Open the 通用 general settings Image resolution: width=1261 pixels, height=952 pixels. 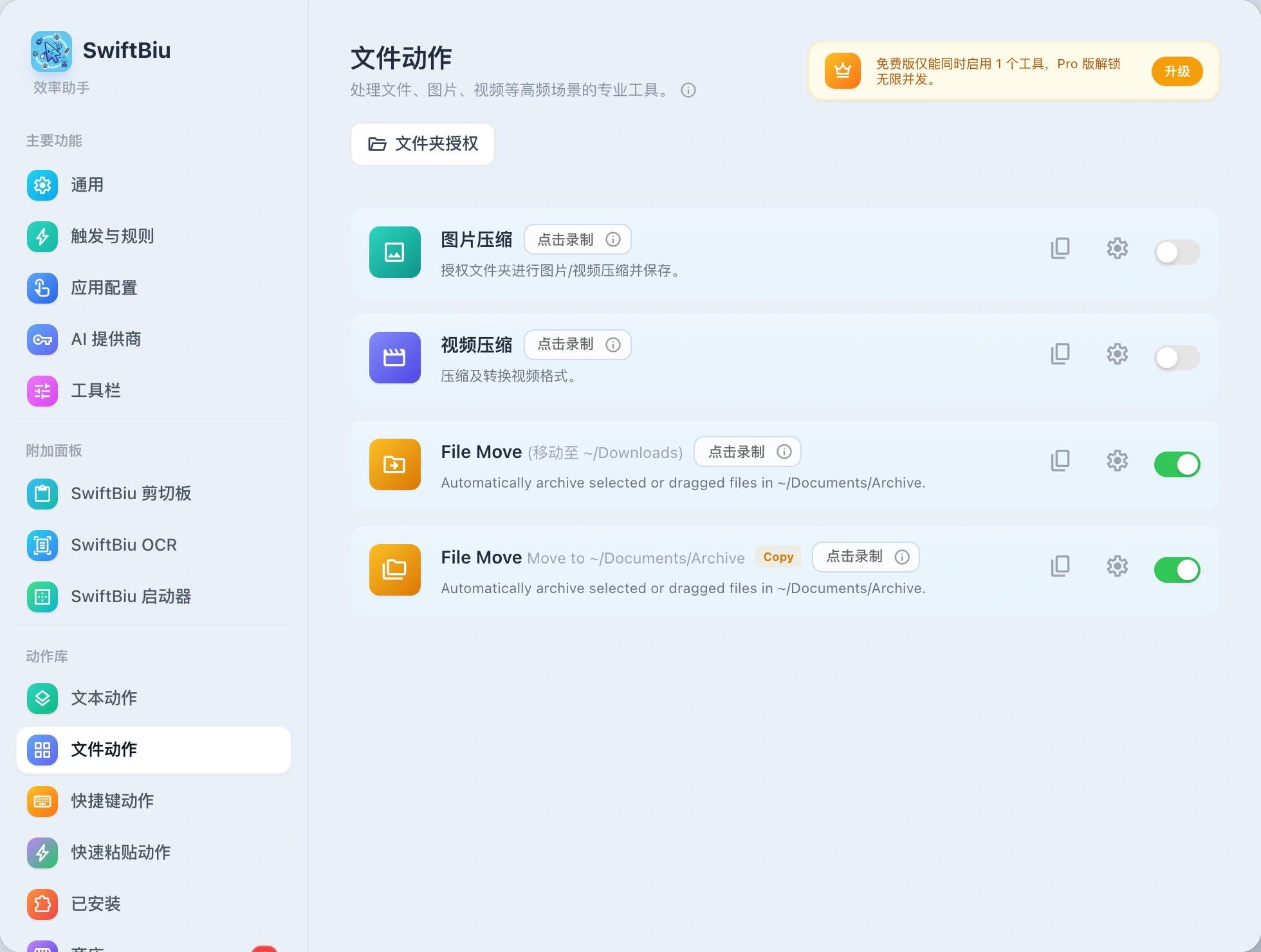(x=153, y=185)
